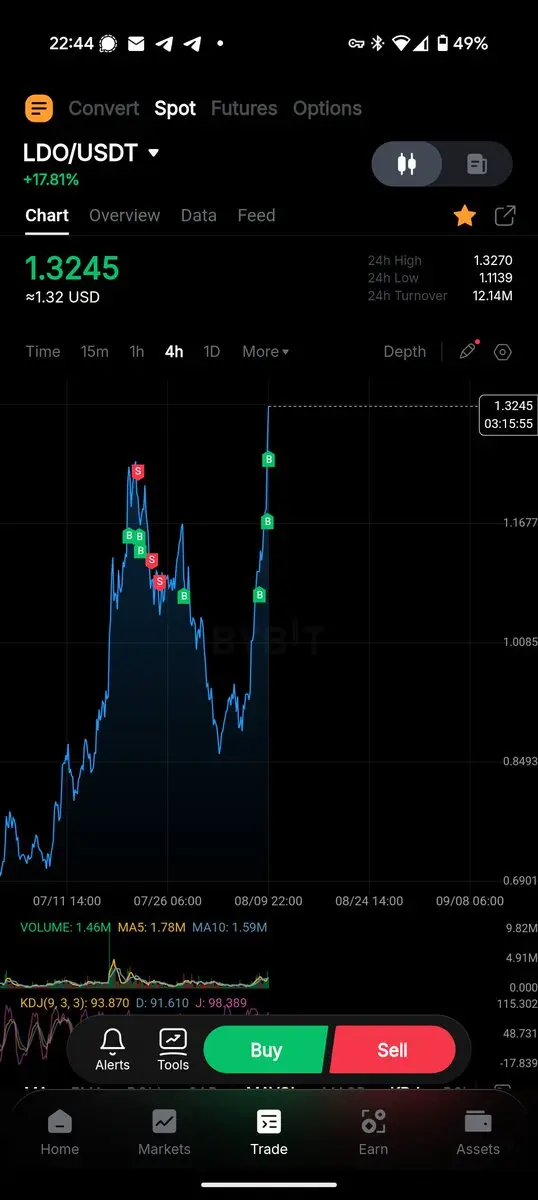Switch to order book view toggle
538x1200 pixels.
point(477,164)
